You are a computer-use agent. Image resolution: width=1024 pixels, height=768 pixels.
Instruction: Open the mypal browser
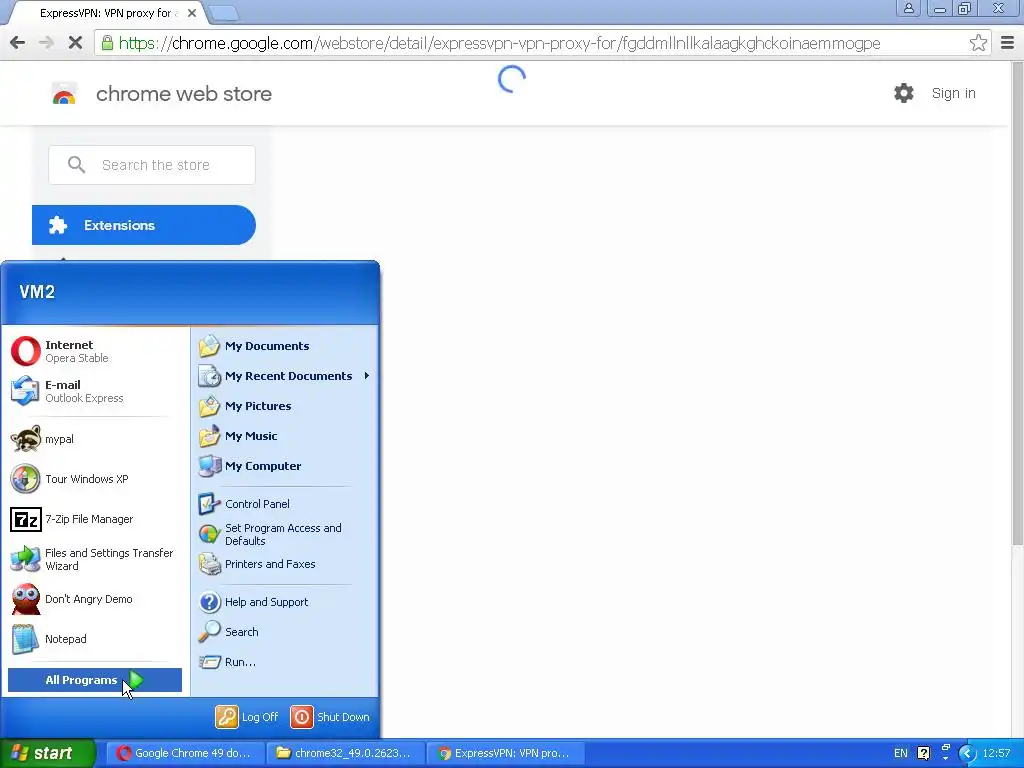coord(95,439)
